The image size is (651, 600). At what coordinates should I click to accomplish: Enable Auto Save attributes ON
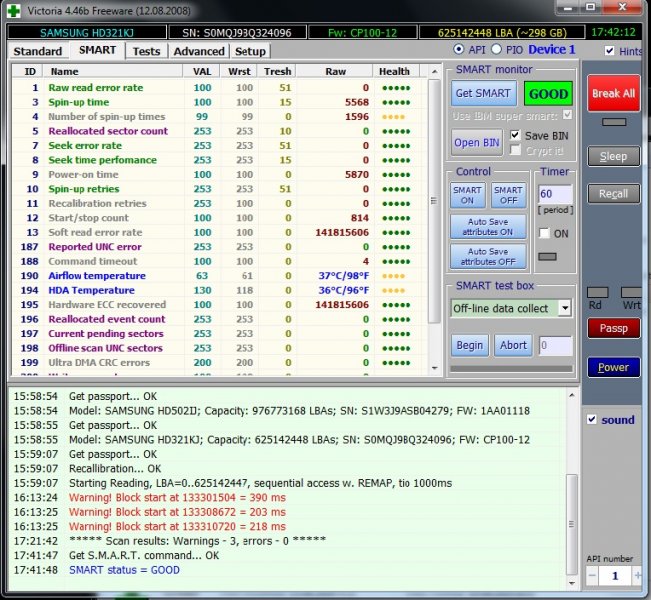[x=488, y=227]
